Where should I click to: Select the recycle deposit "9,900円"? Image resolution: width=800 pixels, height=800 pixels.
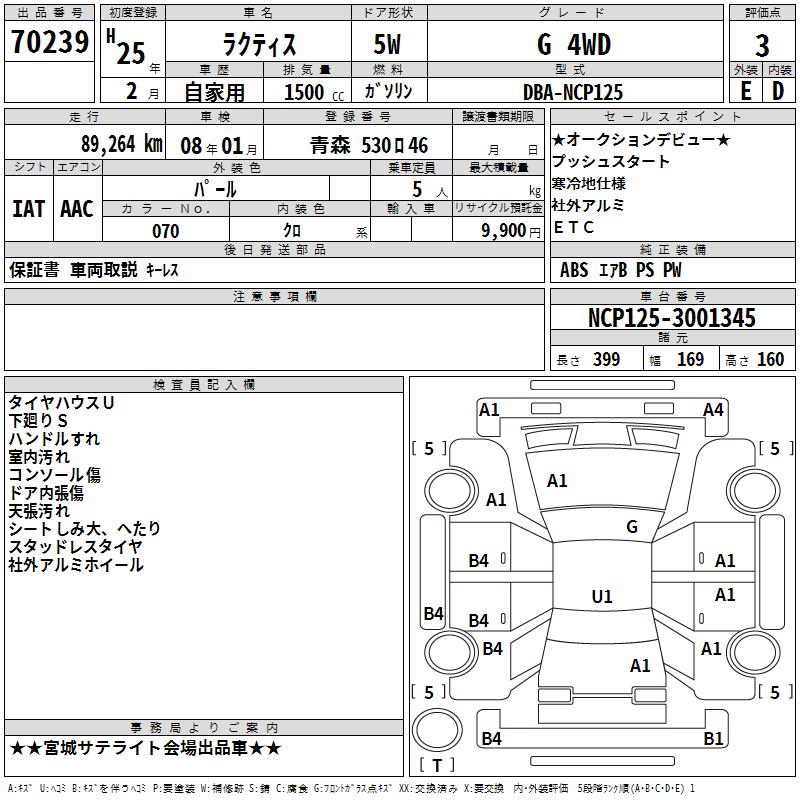pyautogui.click(x=511, y=231)
